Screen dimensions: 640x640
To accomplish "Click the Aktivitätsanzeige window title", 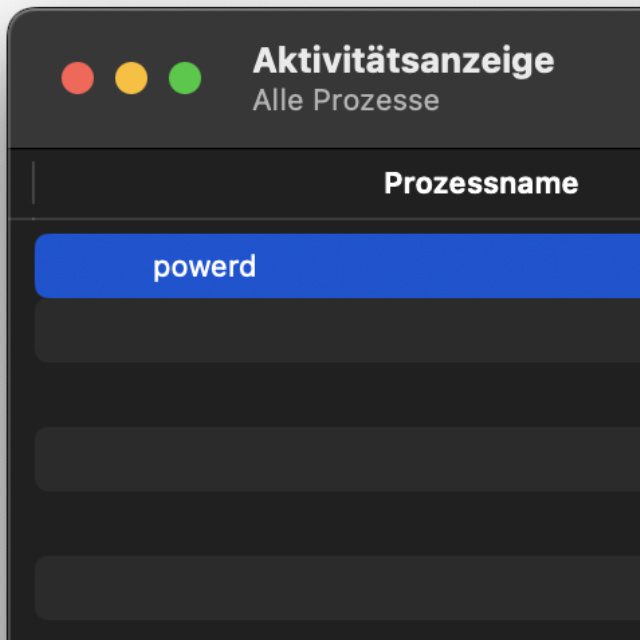I will pyautogui.click(x=403, y=60).
